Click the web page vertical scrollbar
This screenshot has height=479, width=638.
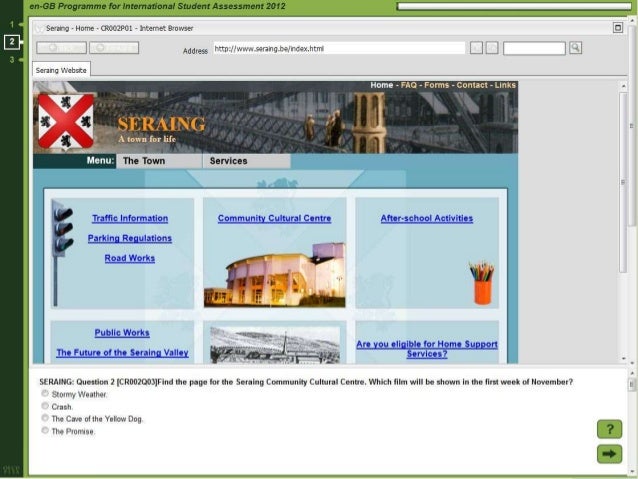[623, 182]
